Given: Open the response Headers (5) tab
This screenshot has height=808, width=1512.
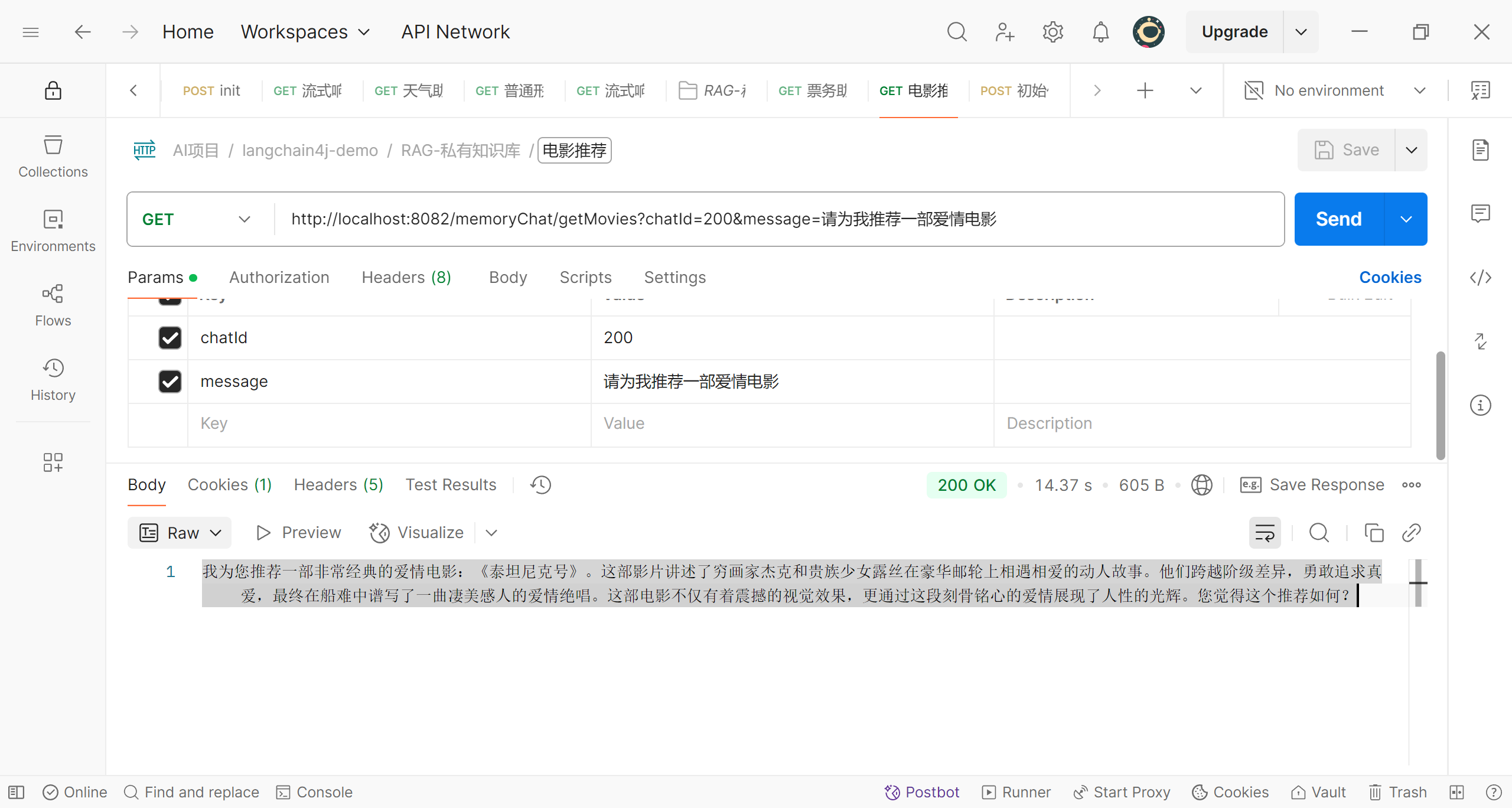Looking at the screenshot, I should coord(338,485).
